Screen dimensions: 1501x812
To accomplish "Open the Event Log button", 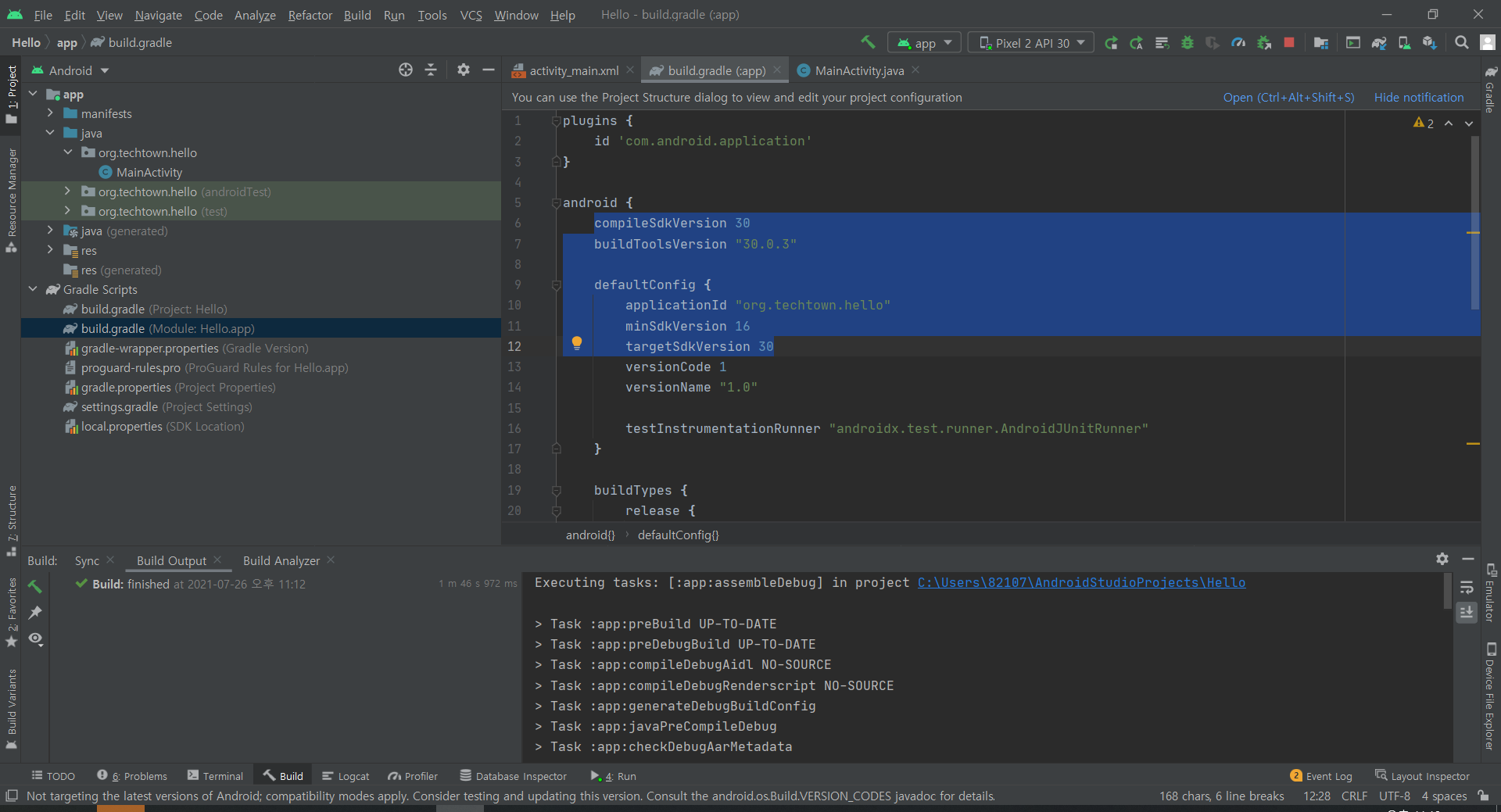I will 1321,775.
